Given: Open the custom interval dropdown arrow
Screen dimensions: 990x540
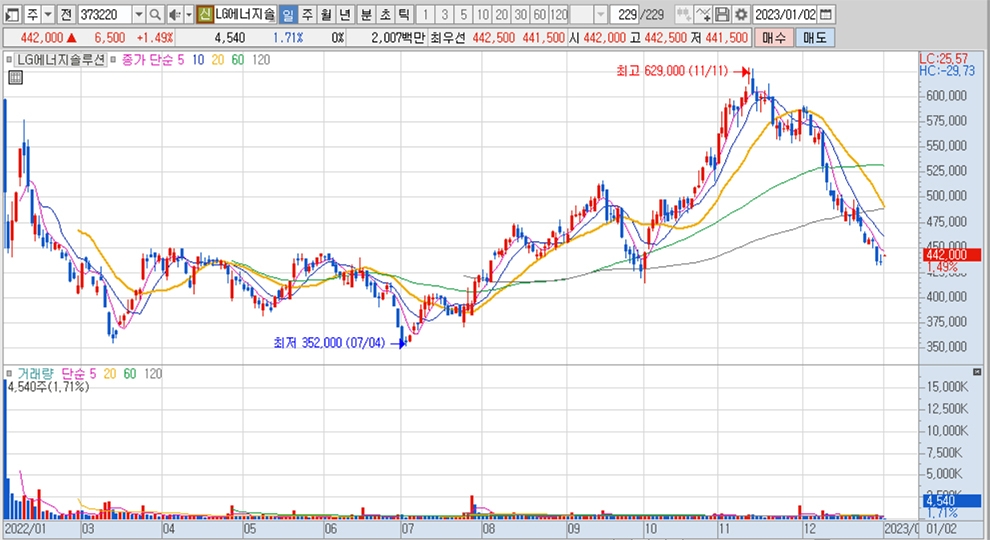Looking at the screenshot, I should pyautogui.click(x=600, y=14).
